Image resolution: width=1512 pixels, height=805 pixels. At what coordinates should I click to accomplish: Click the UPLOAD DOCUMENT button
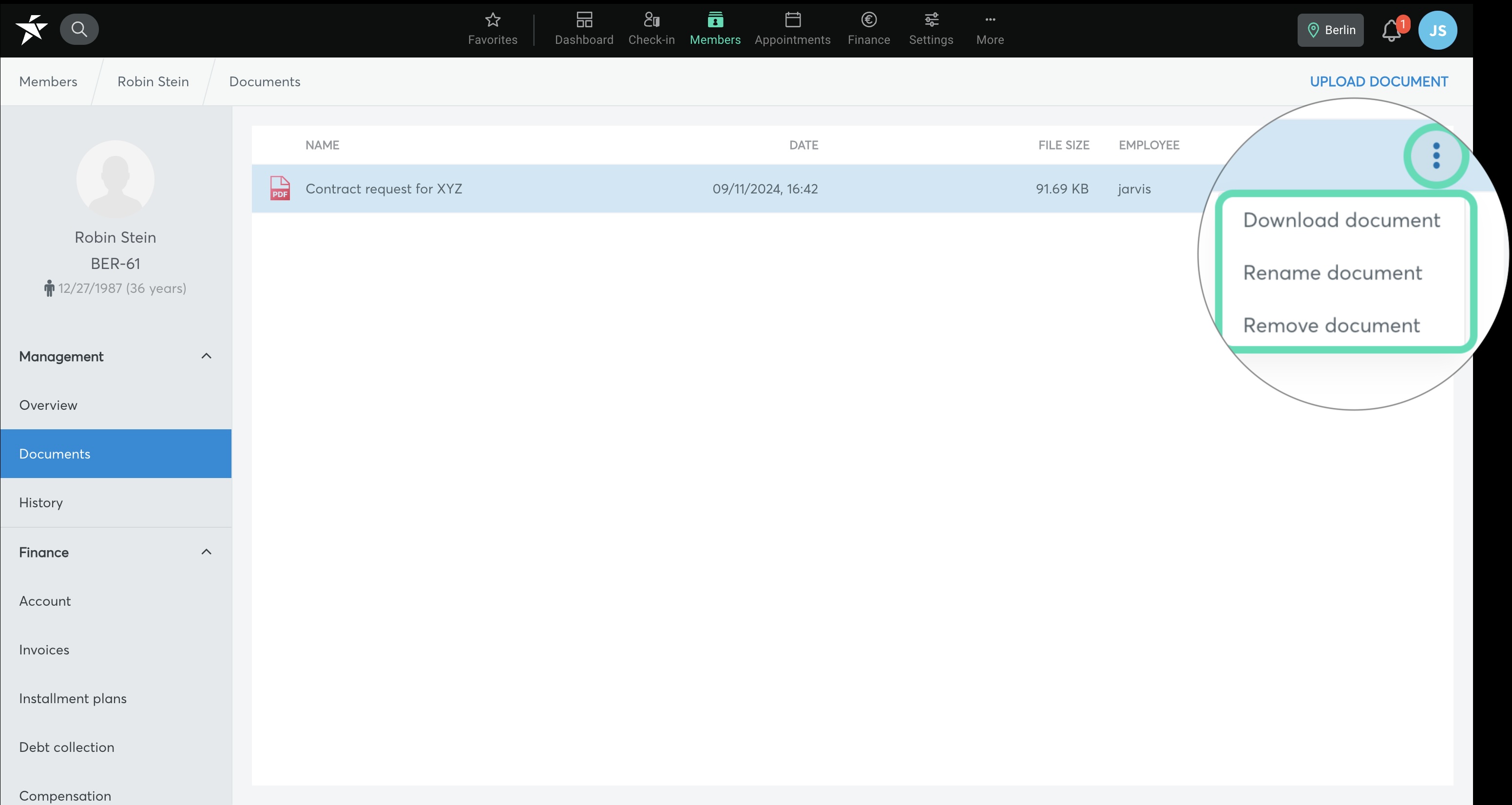click(x=1379, y=81)
